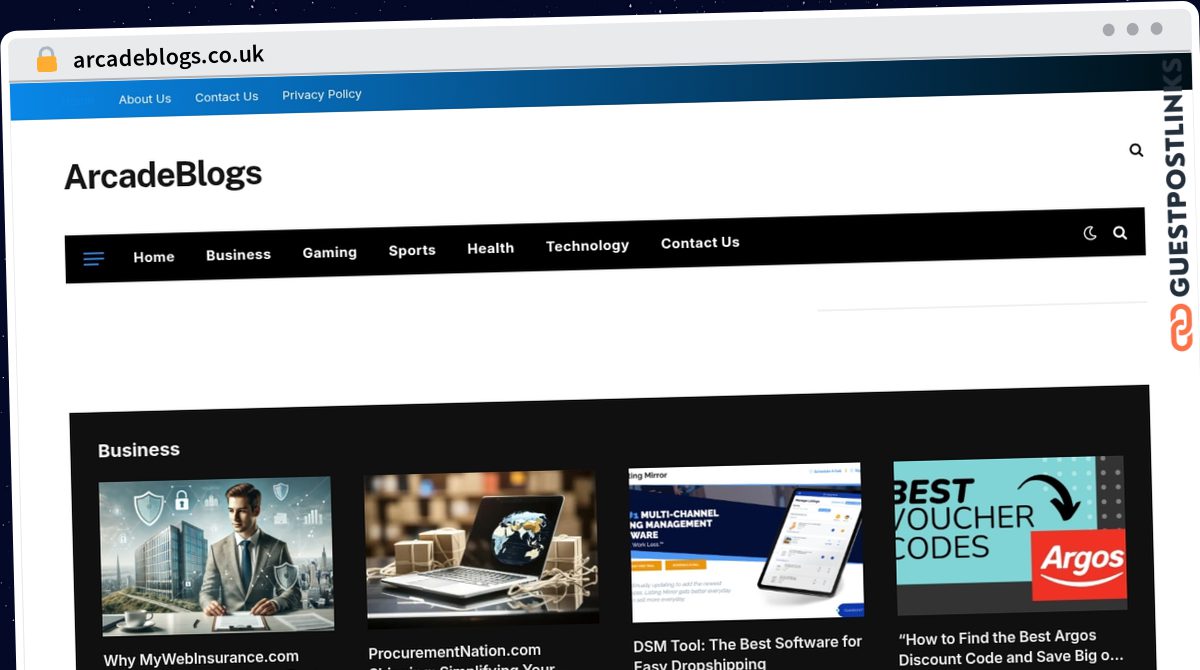Open the Privacy Policy link
Screen dimensions: 1200x670
322,94
